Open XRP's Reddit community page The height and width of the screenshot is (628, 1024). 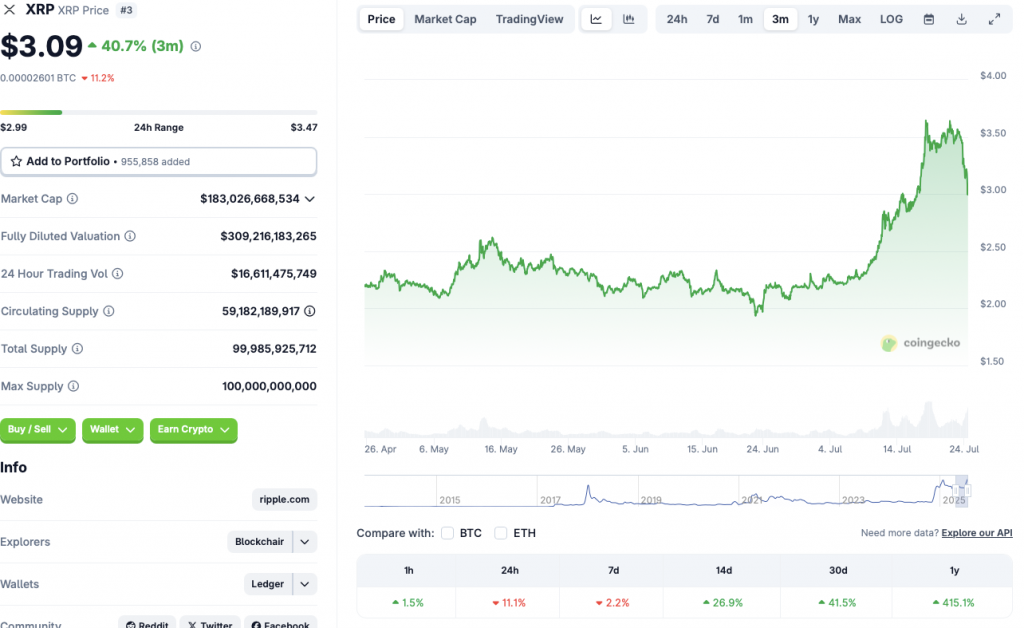(x=146, y=623)
